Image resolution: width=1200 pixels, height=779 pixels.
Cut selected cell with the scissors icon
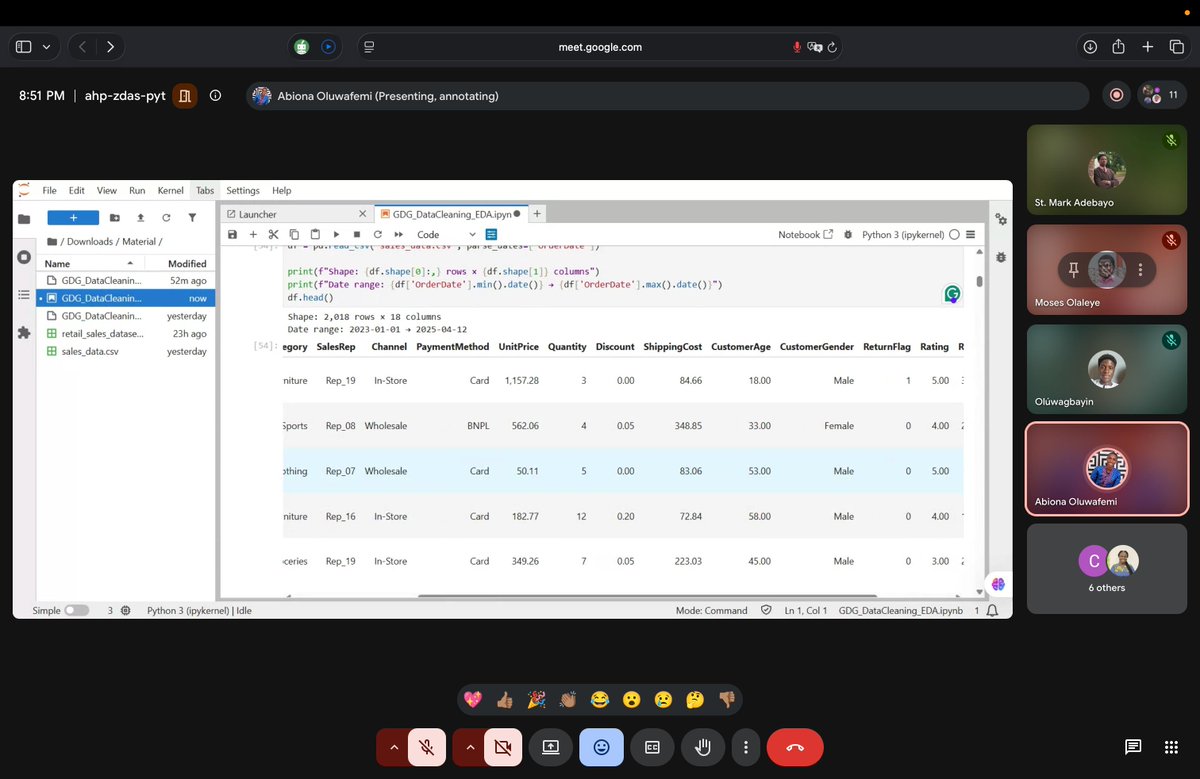pyautogui.click(x=272, y=234)
